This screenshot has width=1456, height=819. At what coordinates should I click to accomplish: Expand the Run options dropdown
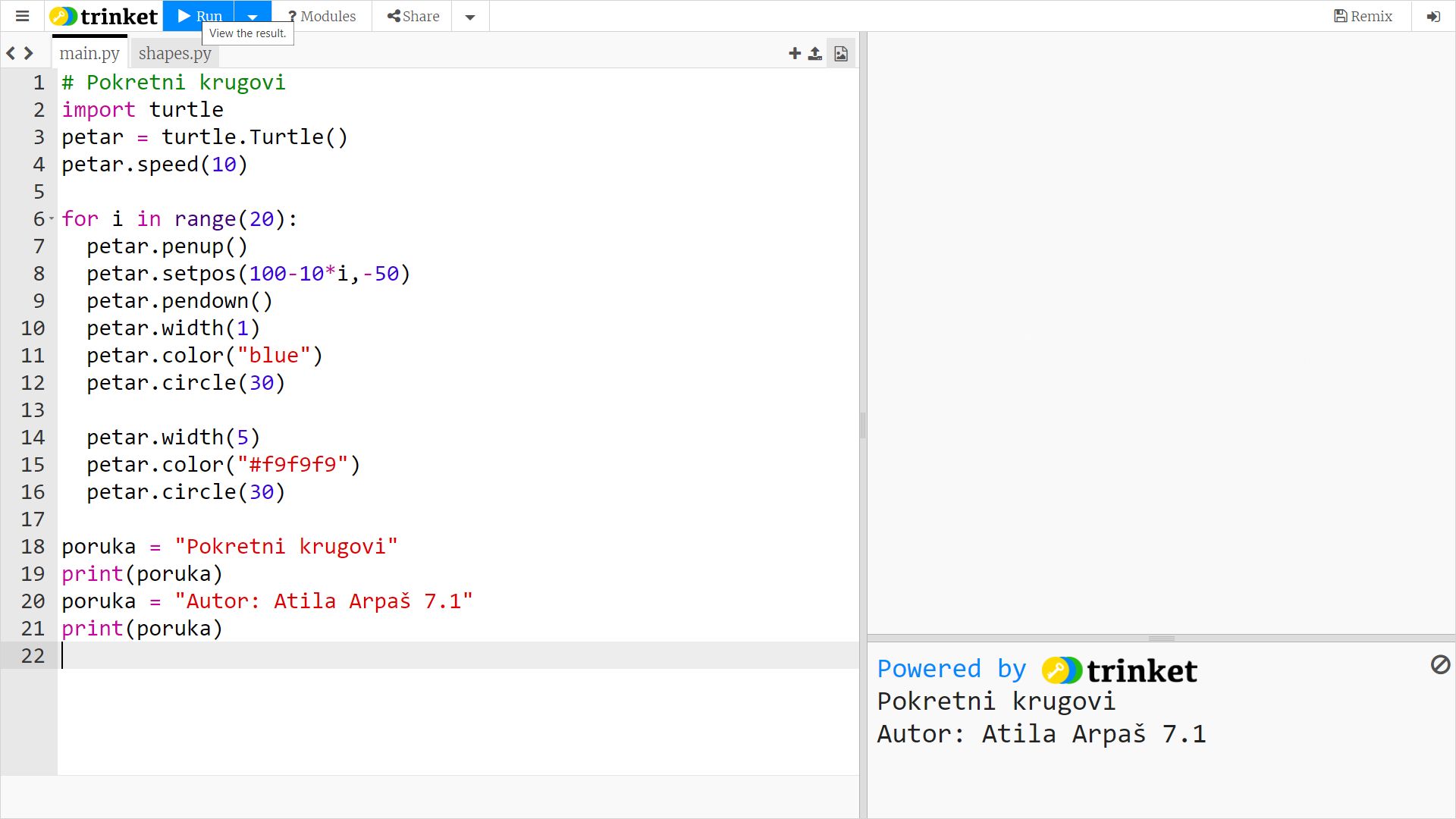[x=253, y=16]
